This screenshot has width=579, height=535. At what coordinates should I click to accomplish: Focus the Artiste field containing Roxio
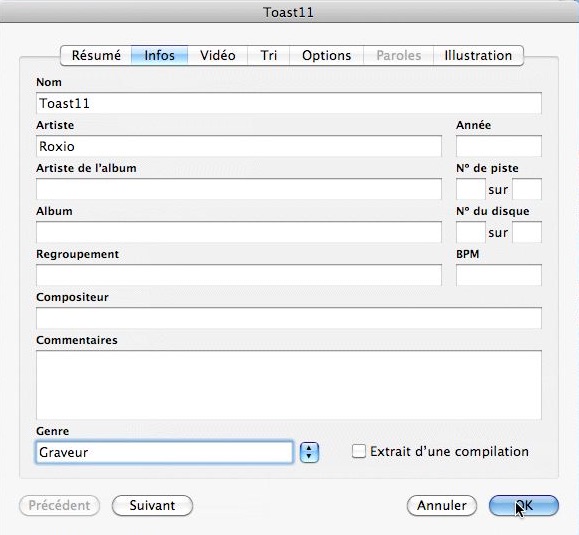(239, 146)
